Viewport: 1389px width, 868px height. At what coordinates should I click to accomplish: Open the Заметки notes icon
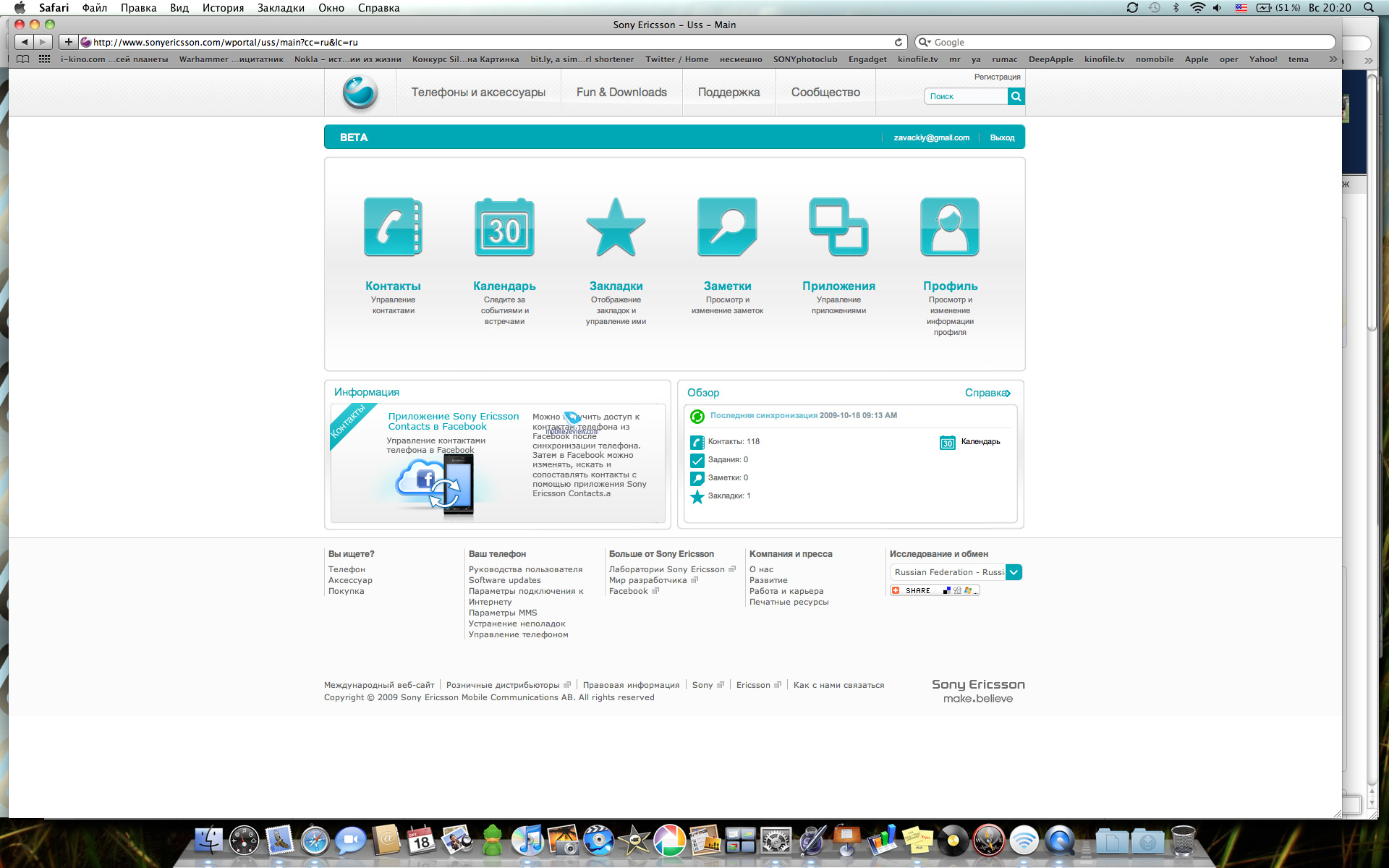pos(727,227)
